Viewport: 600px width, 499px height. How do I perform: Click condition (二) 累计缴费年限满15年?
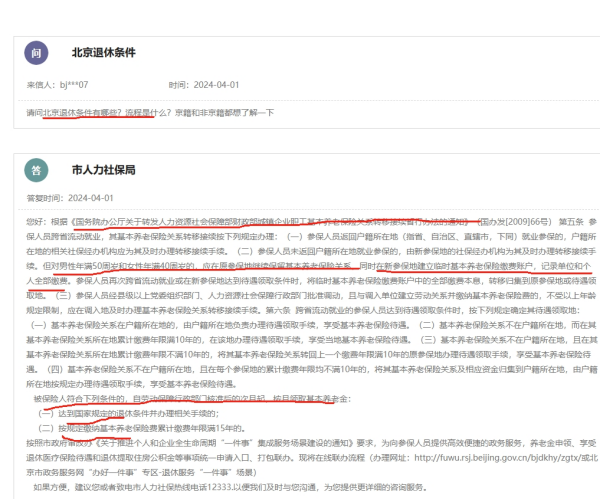(142, 429)
